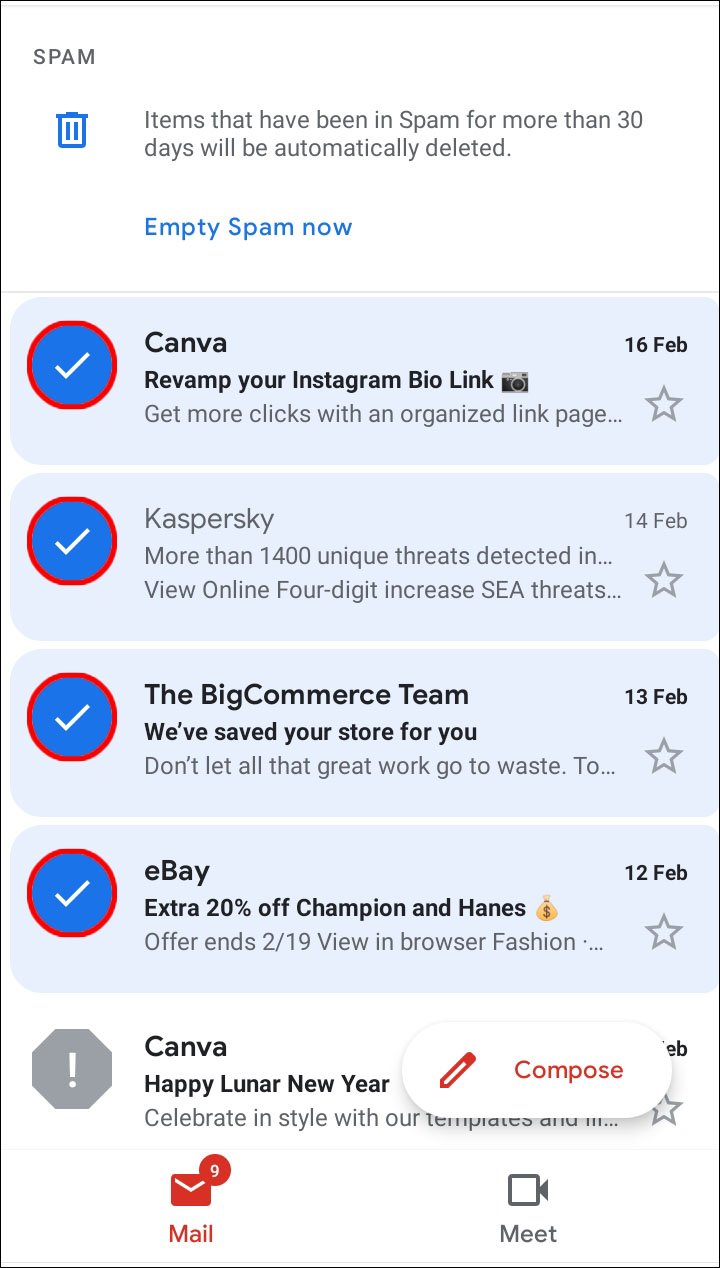This screenshot has width=720, height=1268.
Task: Click the Empty Spam now link
Action: coord(248,227)
